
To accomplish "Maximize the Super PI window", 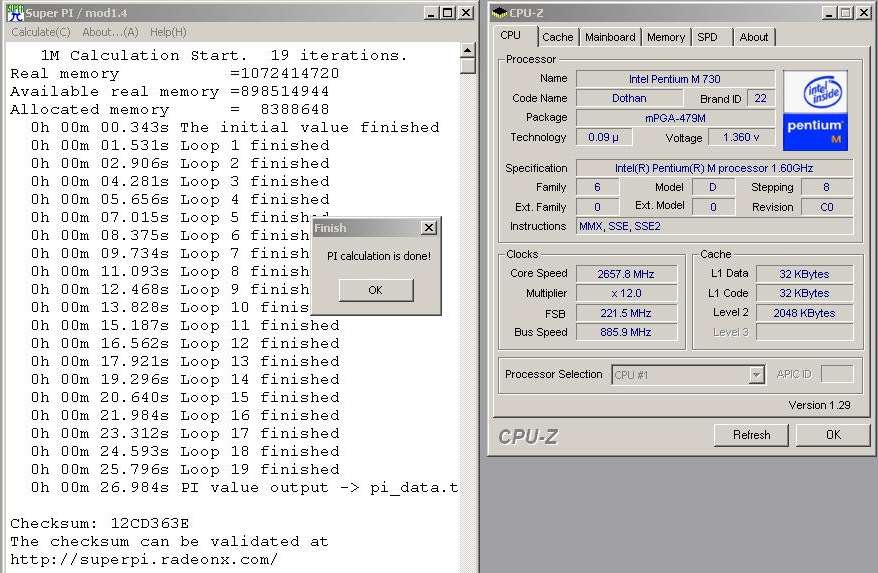I will tap(448, 12).
